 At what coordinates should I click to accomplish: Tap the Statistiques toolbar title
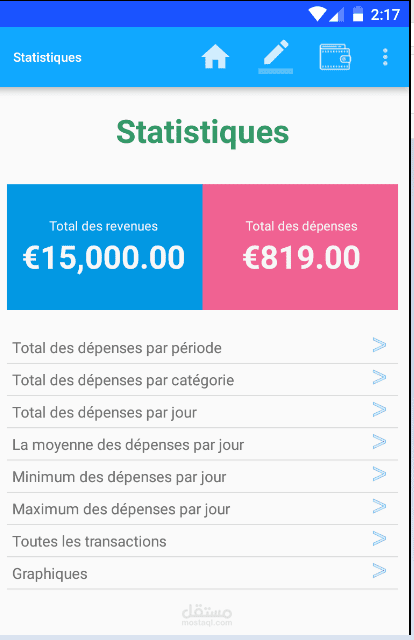[x=47, y=58]
